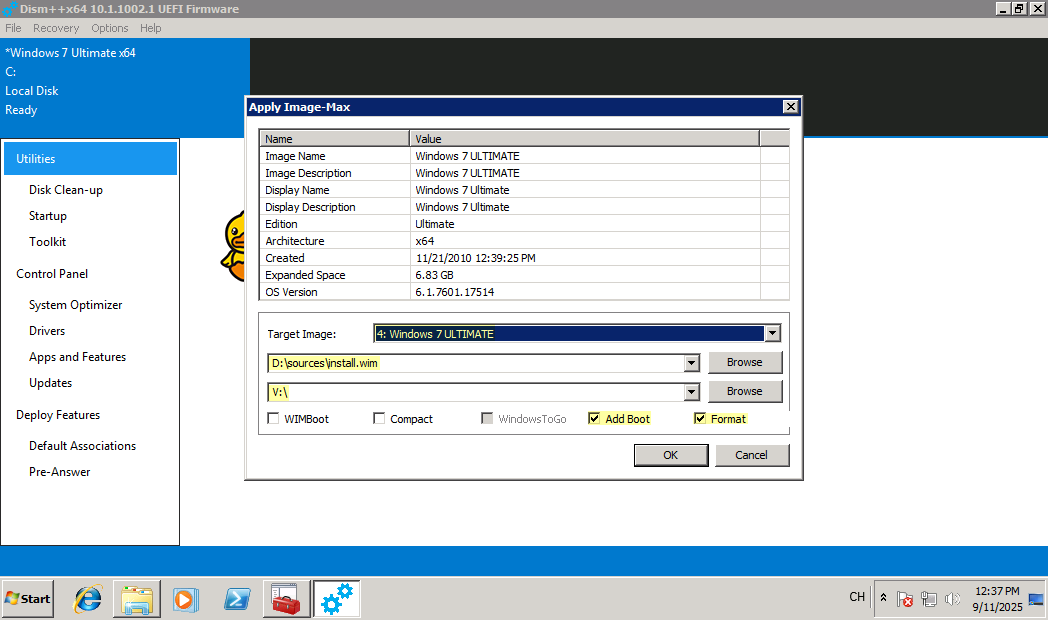Open the Options menu
This screenshot has height=620, width=1048.
[x=110, y=28]
